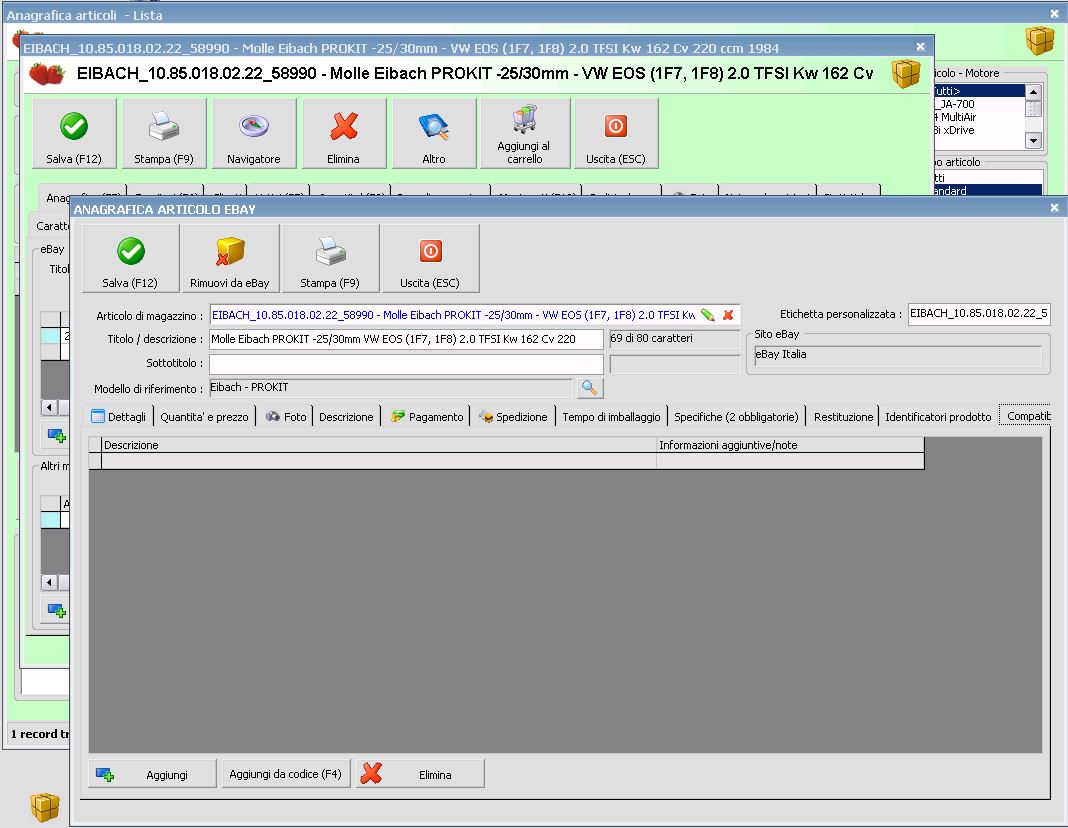This screenshot has height=828, width=1068.
Task: Click the yellow cube icon in the EIBACH window header
Action: 906,74
